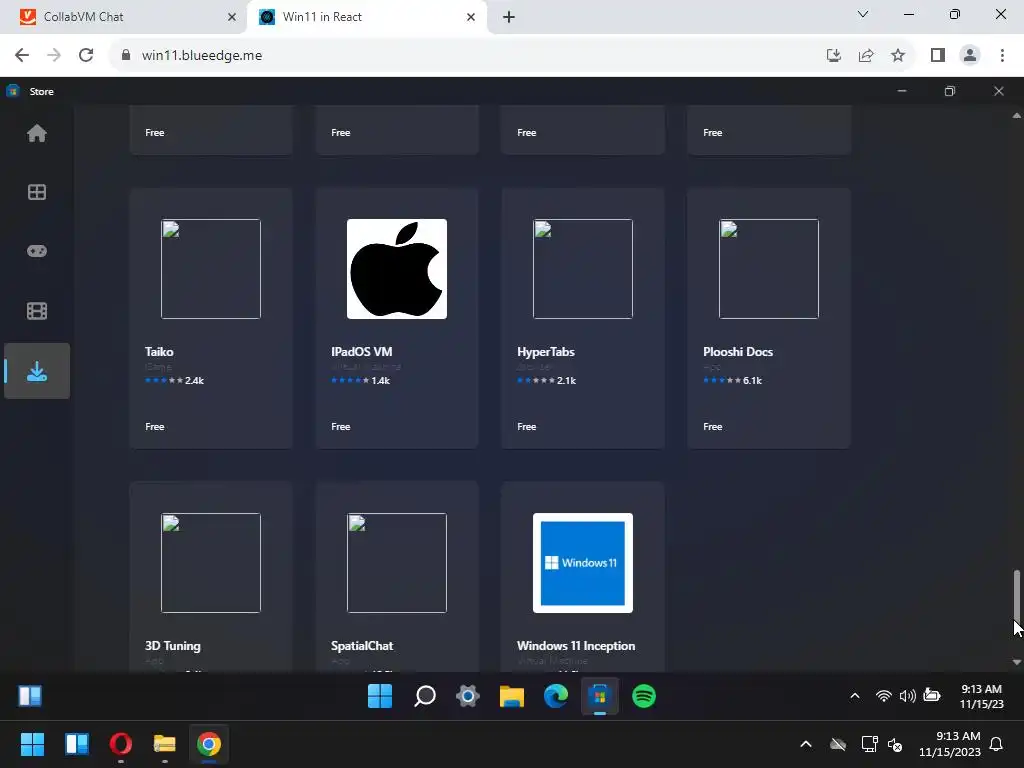Go back in browser history
1024x768 pixels.
click(22, 55)
